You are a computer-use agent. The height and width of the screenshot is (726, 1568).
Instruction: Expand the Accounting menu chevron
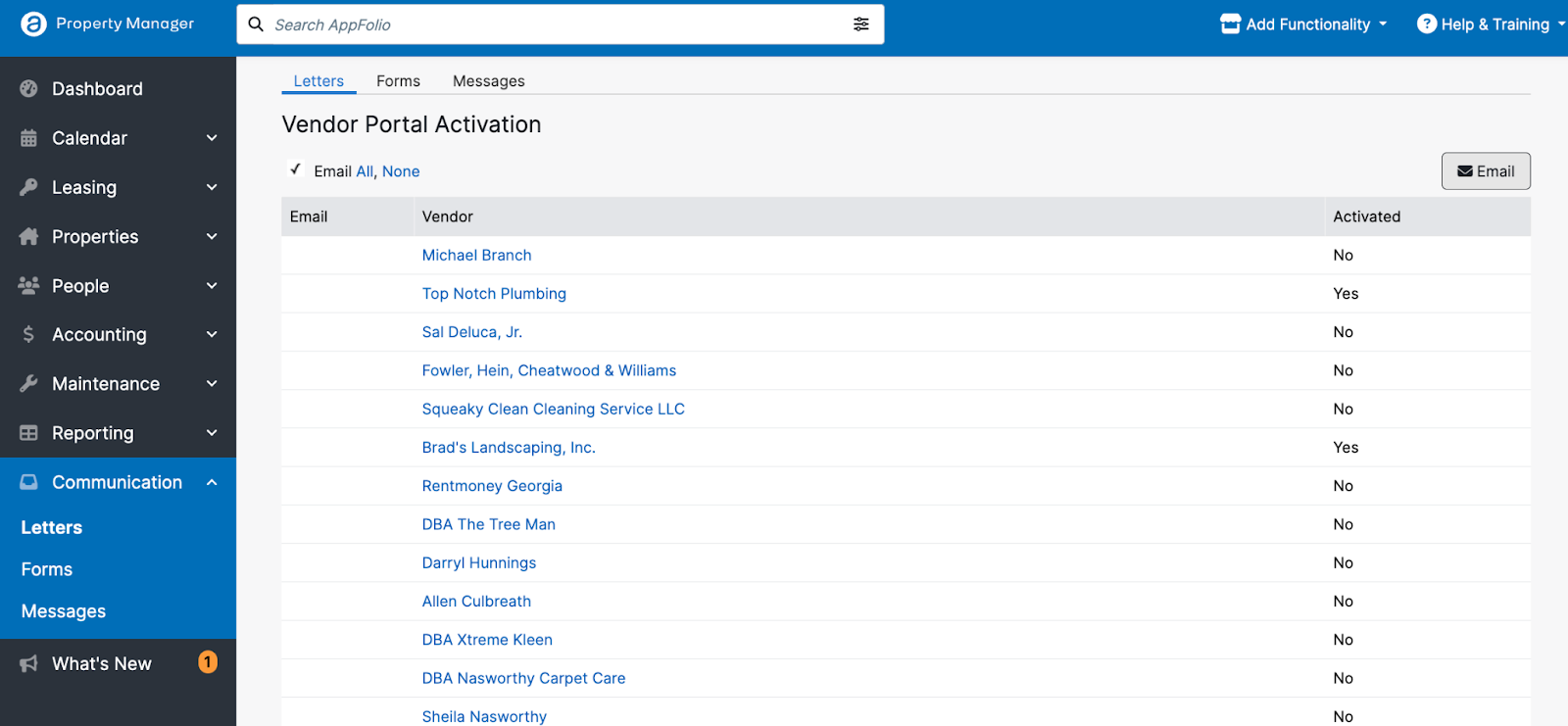coord(212,334)
